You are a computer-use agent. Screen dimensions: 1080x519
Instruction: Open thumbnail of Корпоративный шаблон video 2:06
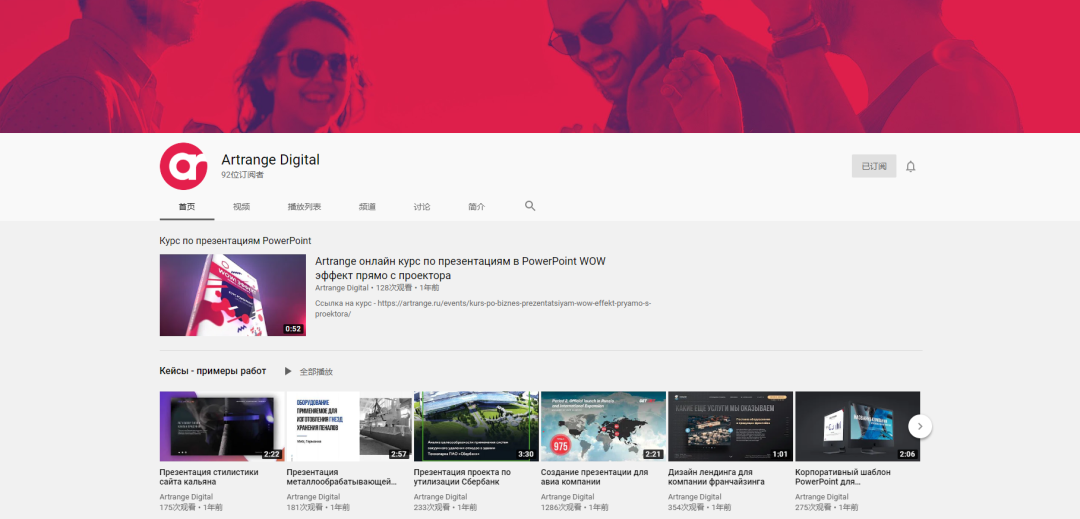click(x=858, y=426)
